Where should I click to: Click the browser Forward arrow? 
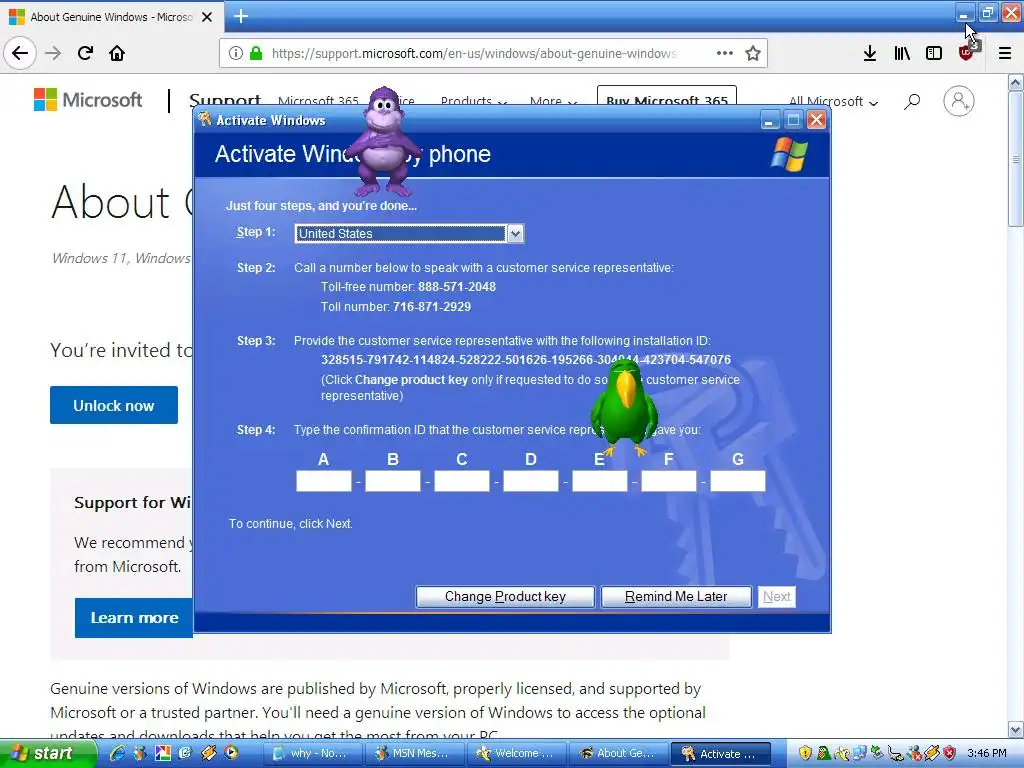(53, 53)
